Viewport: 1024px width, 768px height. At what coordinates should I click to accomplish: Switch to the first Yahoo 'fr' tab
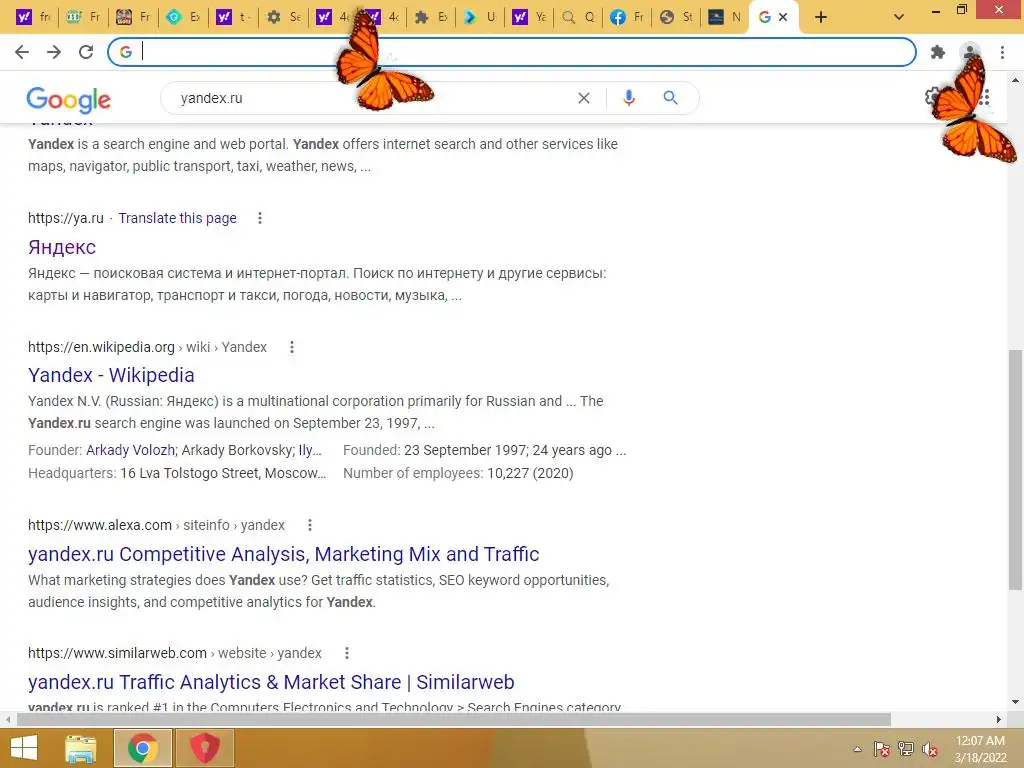coord(35,18)
